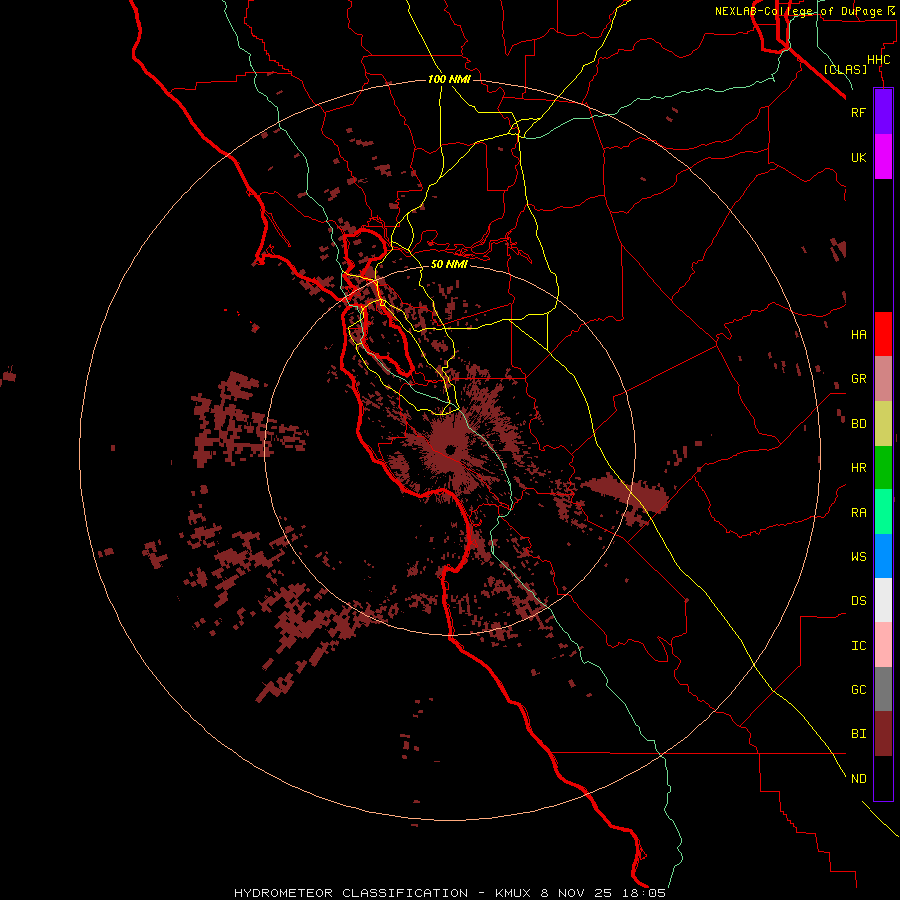Click the RA light green swatch
900x900 pixels.
[x=883, y=512]
